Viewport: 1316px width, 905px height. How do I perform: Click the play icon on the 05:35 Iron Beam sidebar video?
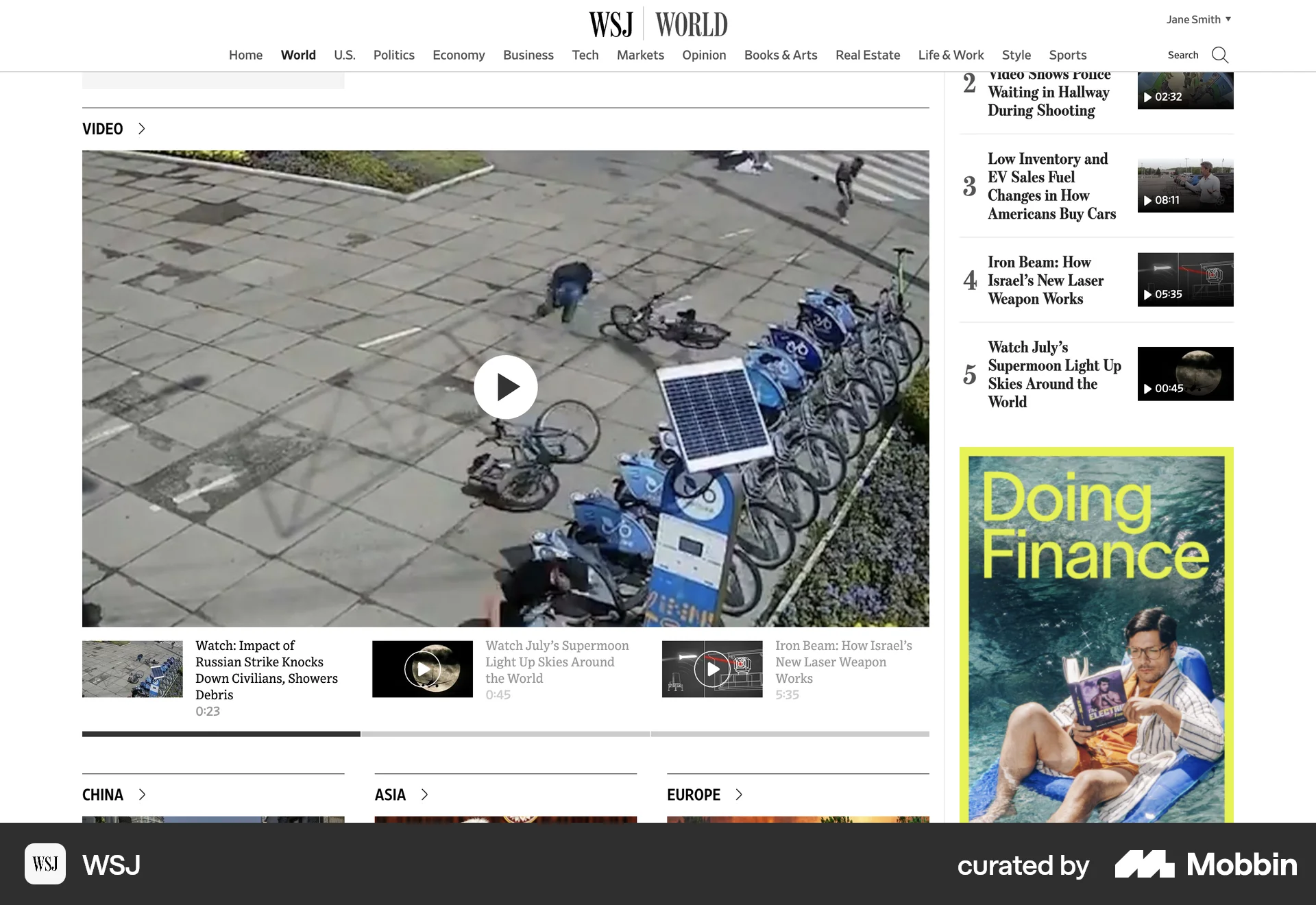tap(1147, 295)
